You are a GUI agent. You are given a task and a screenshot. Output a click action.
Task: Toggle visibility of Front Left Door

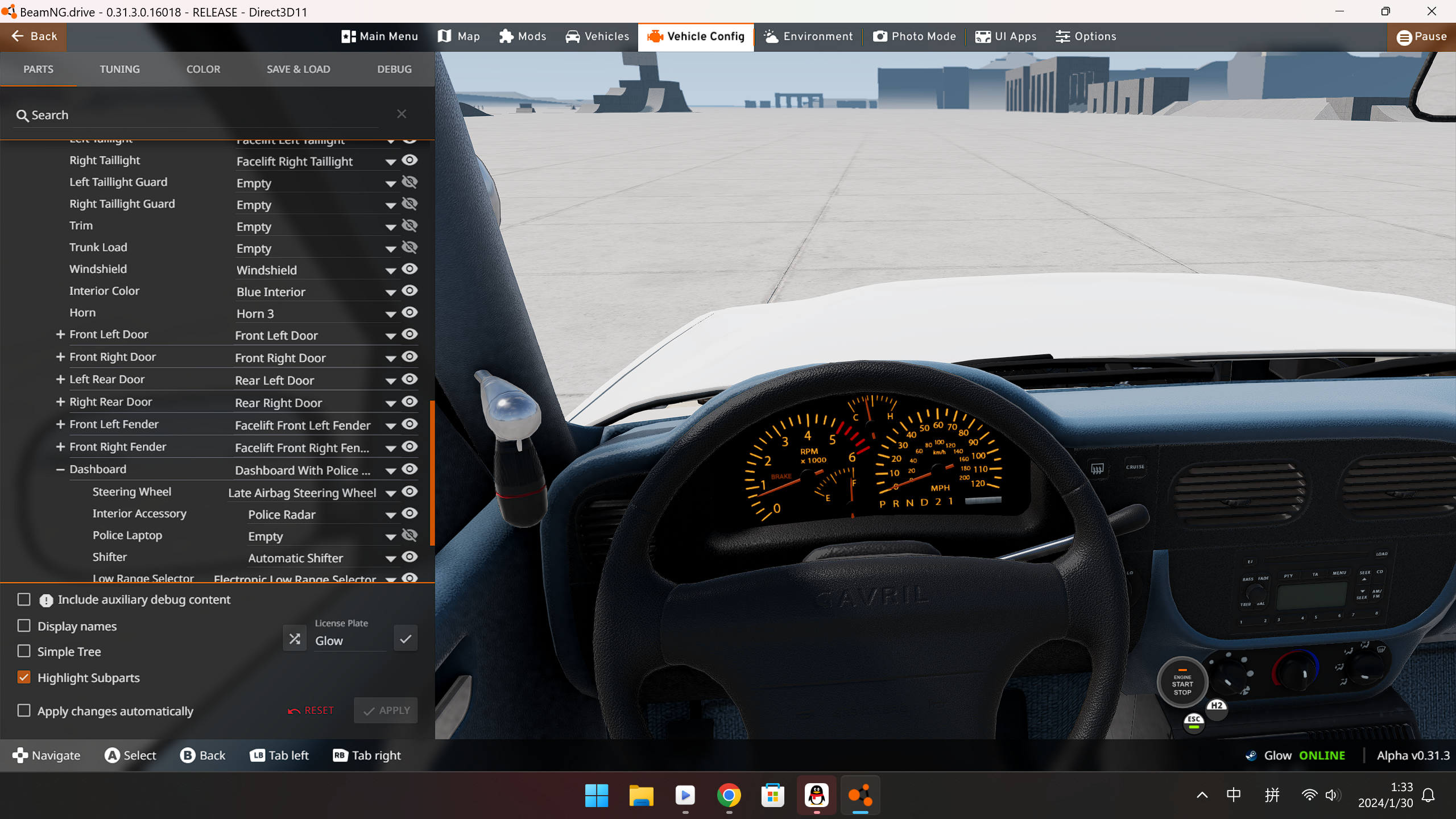(409, 334)
